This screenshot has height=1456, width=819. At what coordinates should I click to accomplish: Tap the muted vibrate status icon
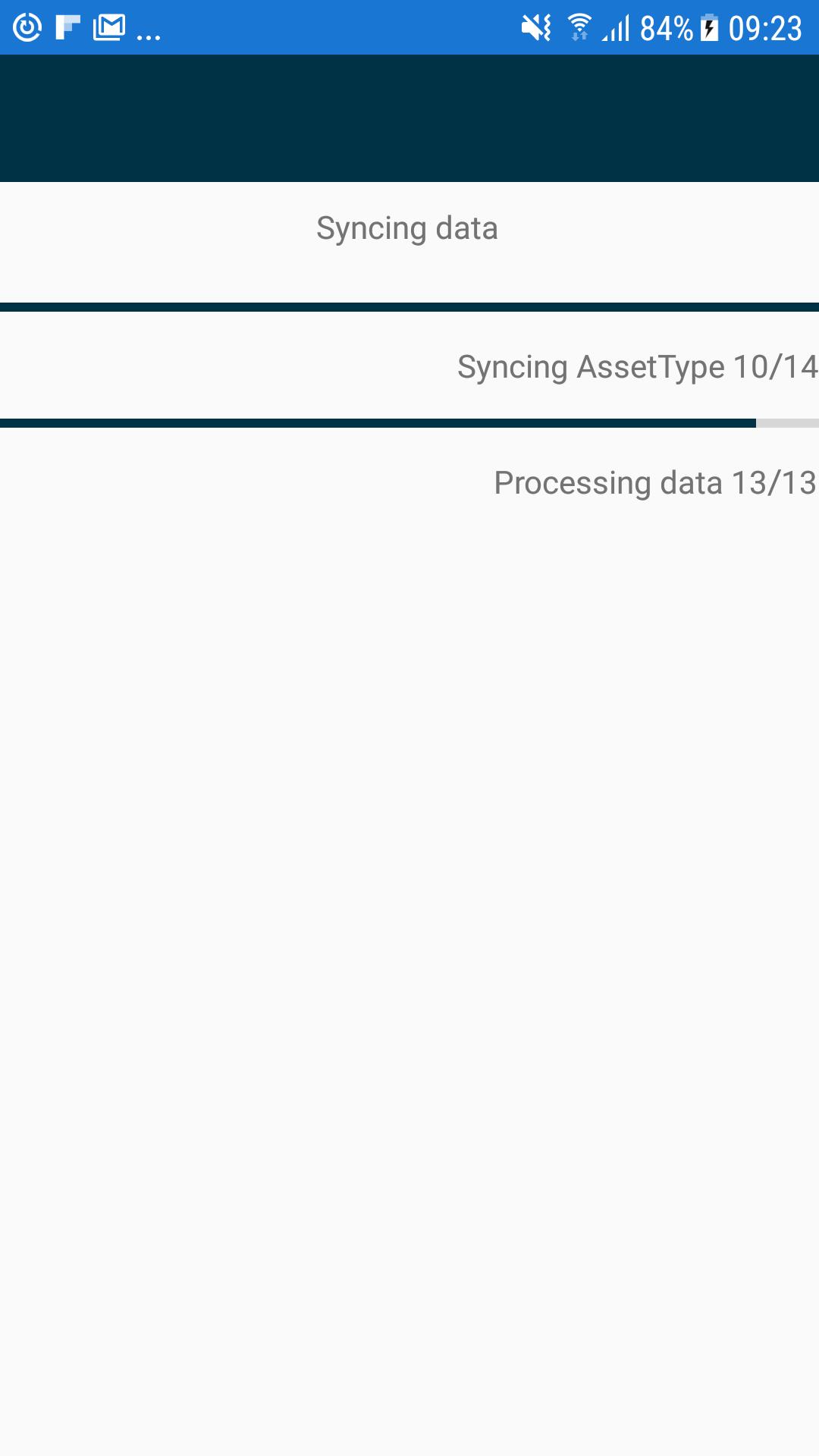pyautogui.click(x=536, y=28)
